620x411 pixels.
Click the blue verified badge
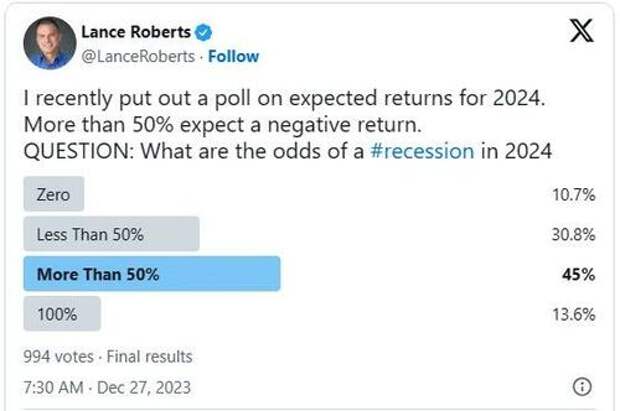203,32
